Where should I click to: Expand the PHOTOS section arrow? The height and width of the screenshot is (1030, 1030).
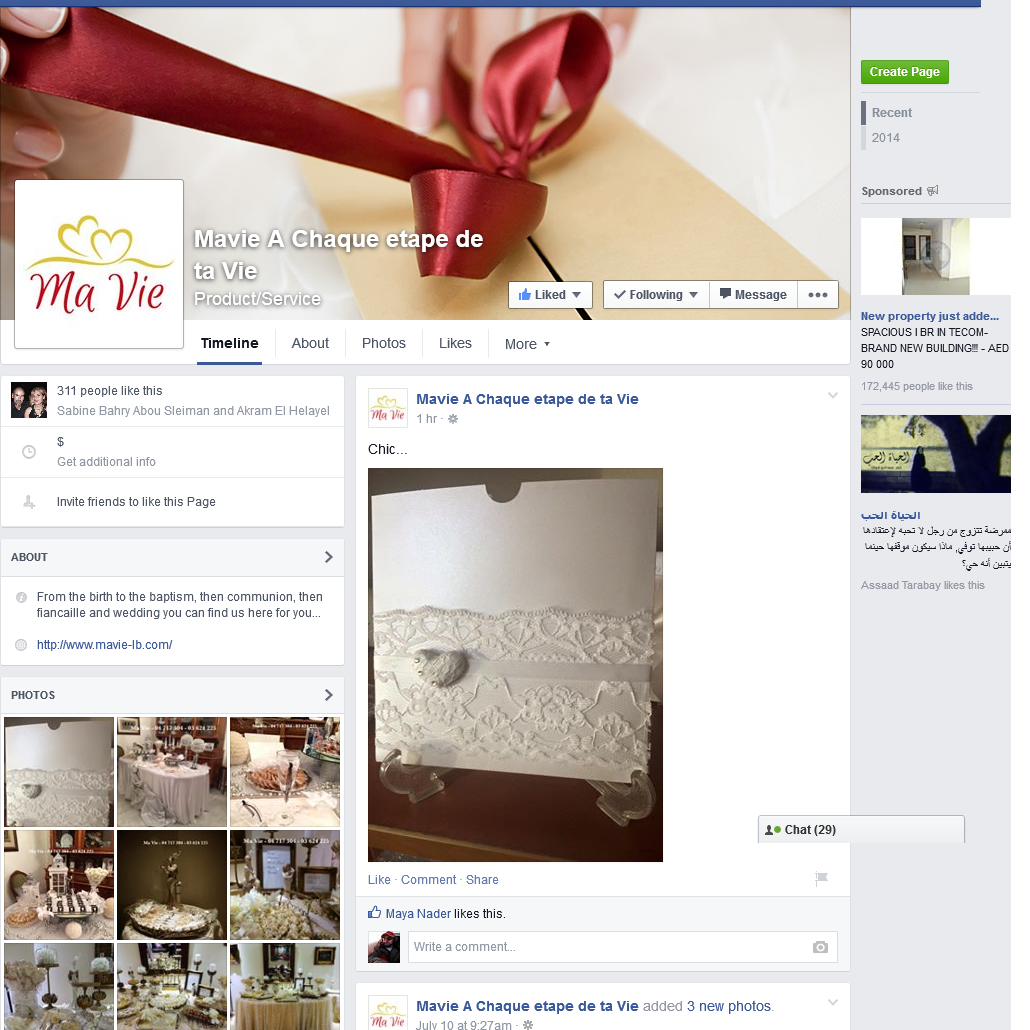(329, 695)
